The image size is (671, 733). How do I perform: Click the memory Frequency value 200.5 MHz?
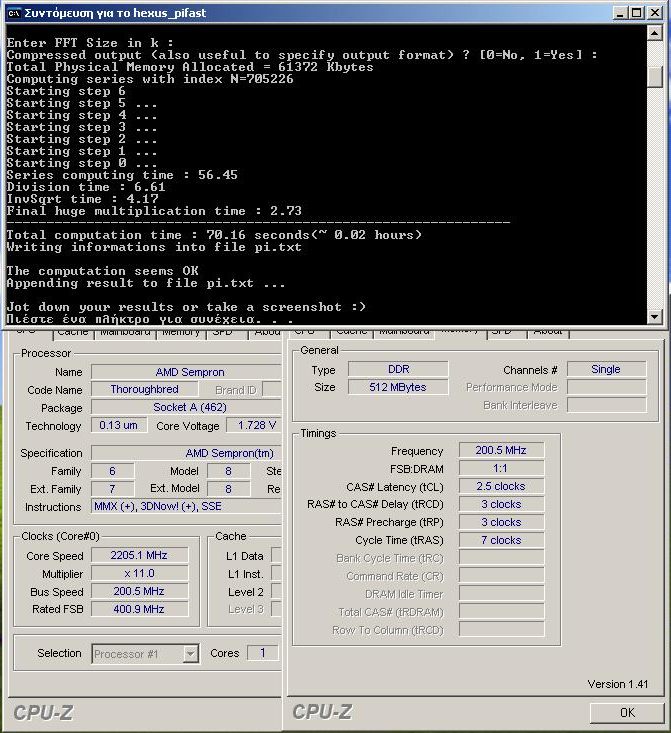click(x=501, y=450)
